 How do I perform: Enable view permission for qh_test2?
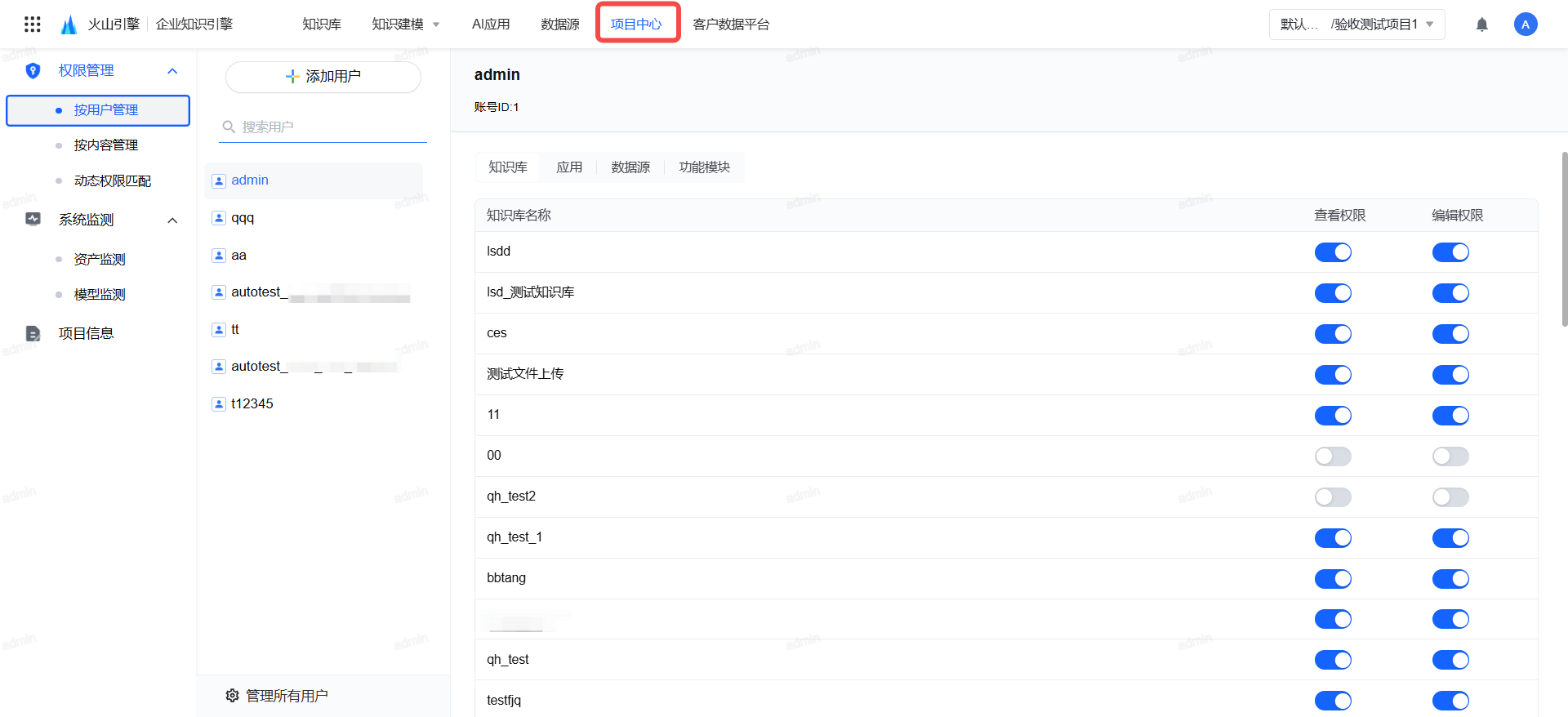(1333, 497)
